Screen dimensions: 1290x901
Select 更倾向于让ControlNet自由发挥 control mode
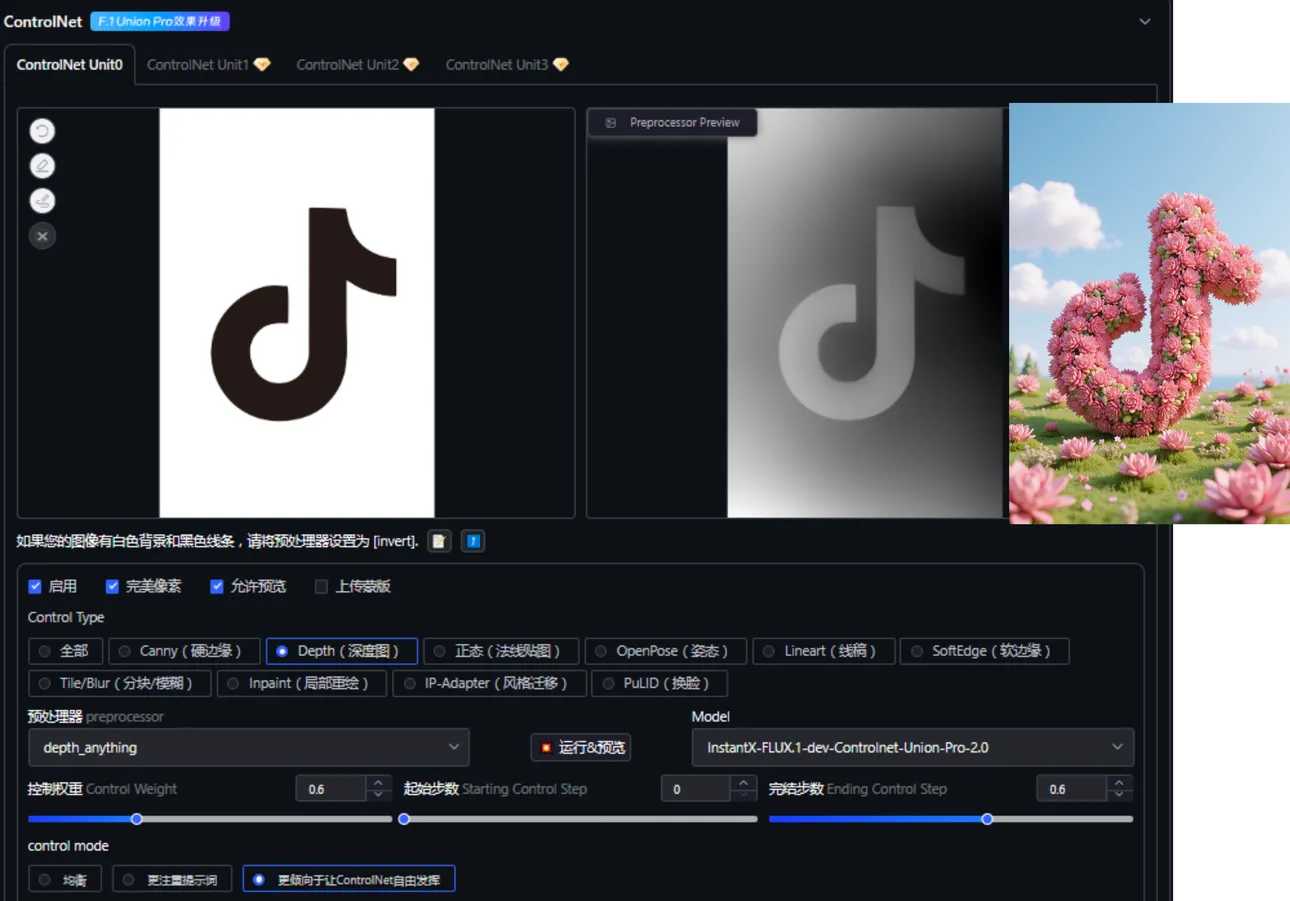tap(349, 880)
